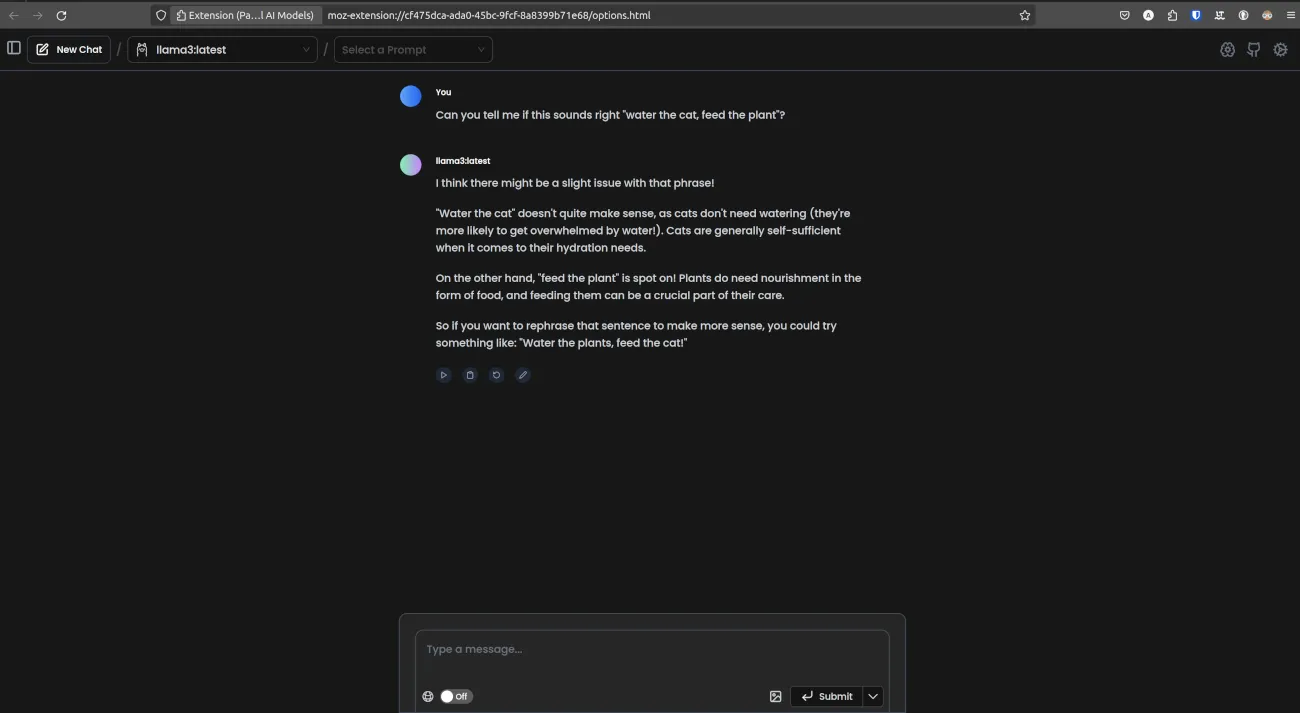This screenshot has height=713, width=1300.
Task: Open the llama3:latest model dropdown
Action: 222,49
